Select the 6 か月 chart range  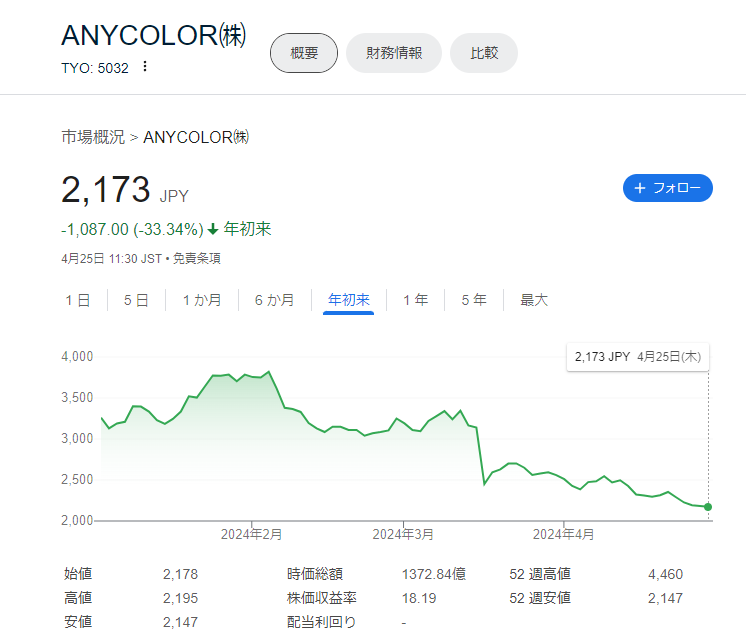point(275,300)
